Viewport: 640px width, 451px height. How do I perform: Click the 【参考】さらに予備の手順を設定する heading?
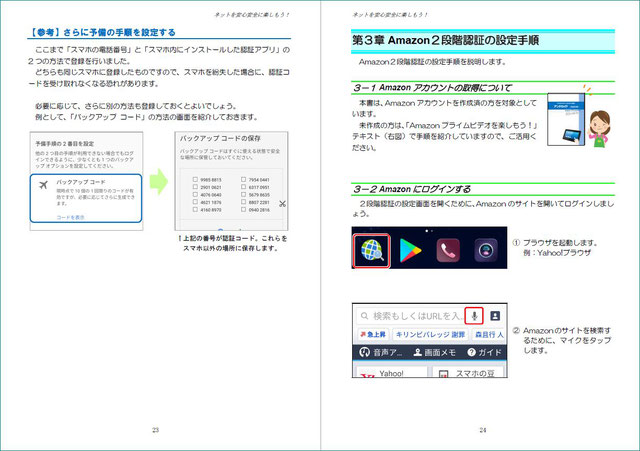102,32
